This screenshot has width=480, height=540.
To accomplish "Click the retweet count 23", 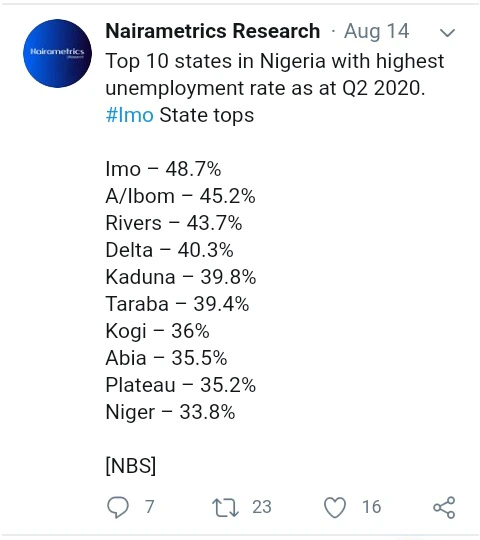I will 262,507.
